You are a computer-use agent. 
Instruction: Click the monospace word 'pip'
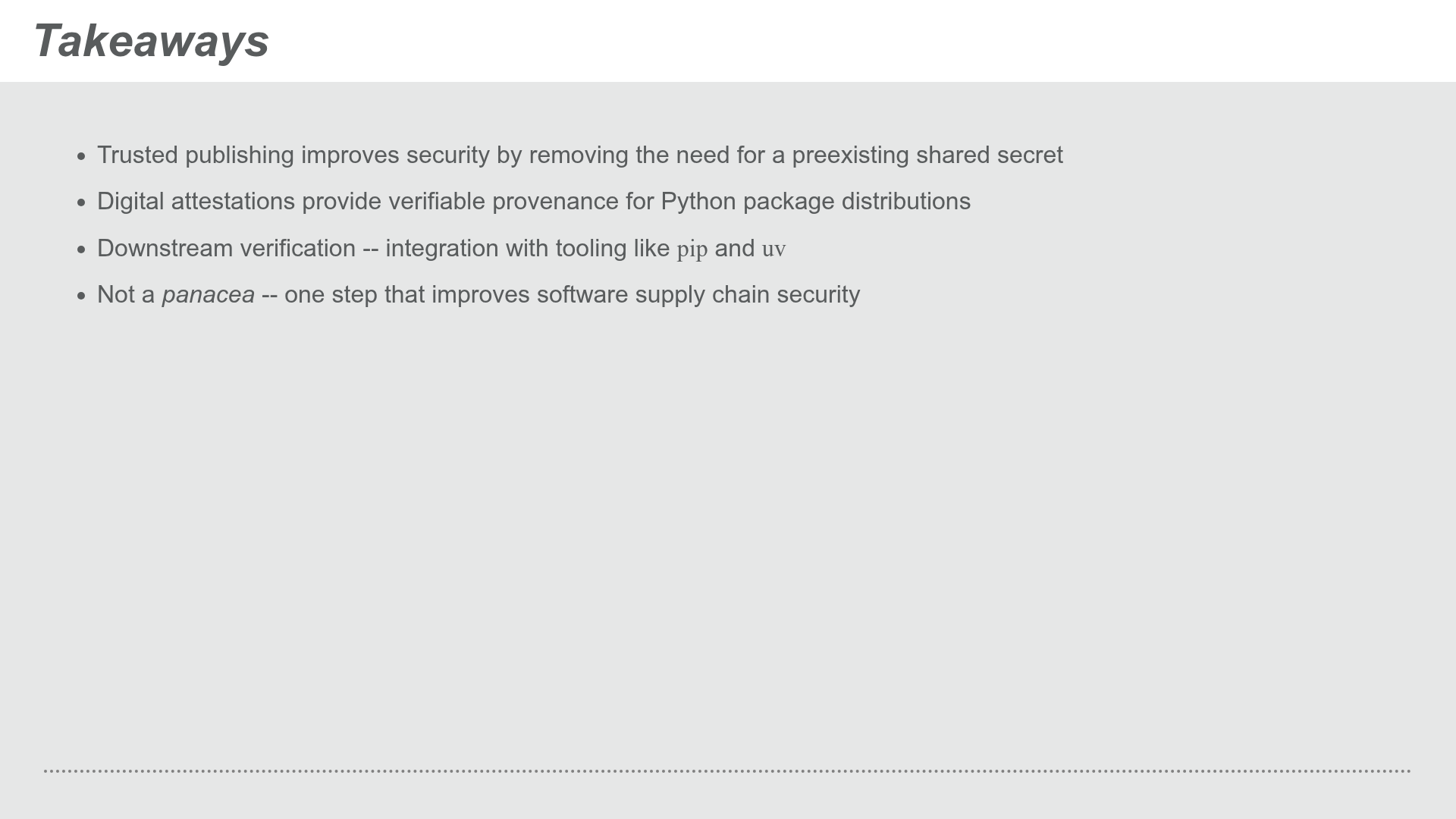[692, 250]
